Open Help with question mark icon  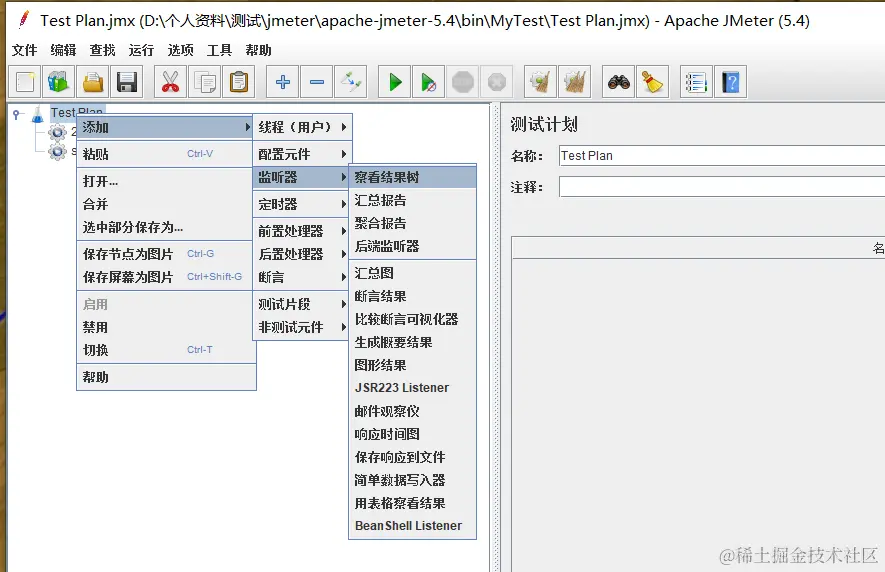click(x=730, y=82)
